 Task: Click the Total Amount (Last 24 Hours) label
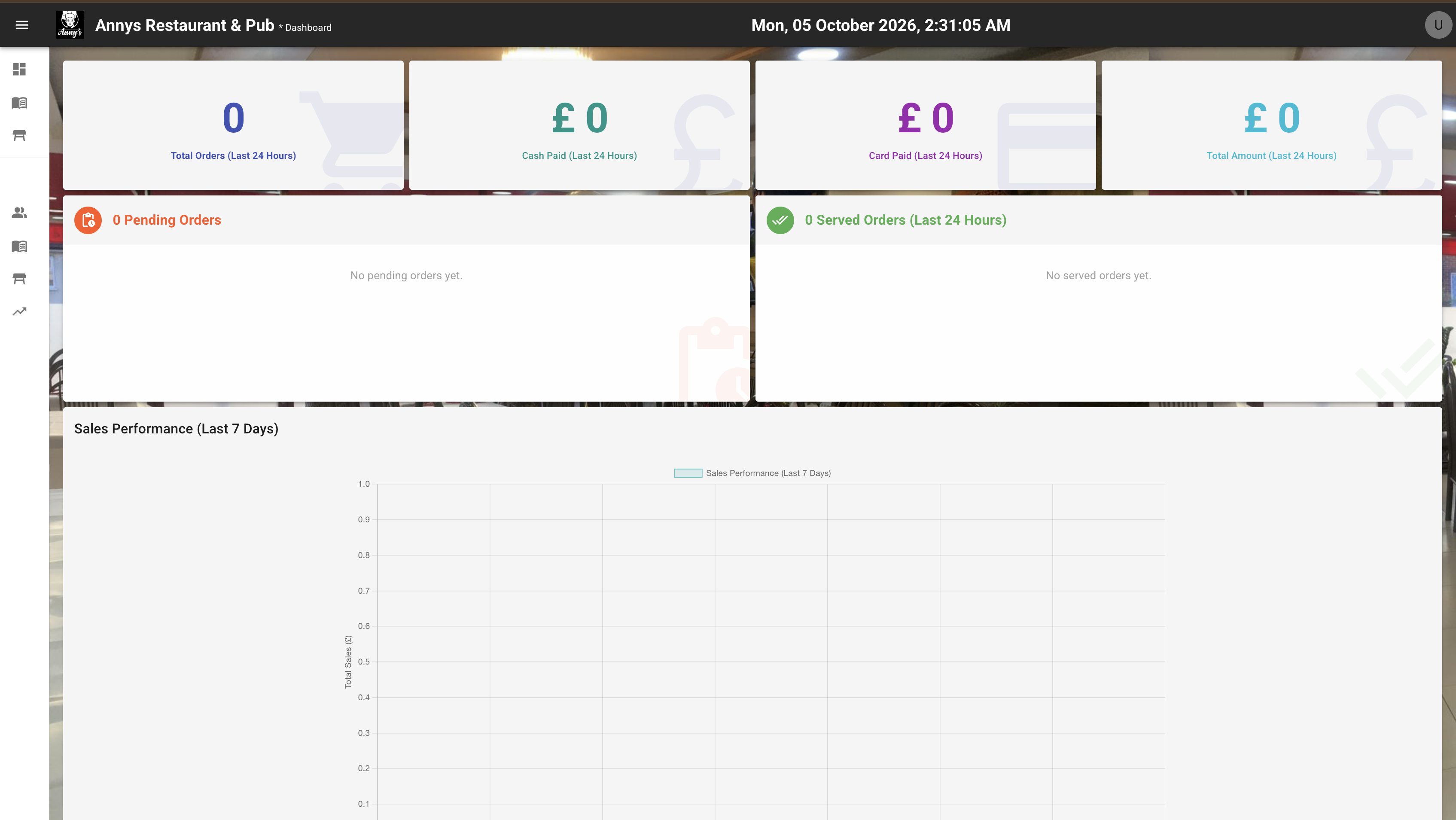tap(1271, 155)
